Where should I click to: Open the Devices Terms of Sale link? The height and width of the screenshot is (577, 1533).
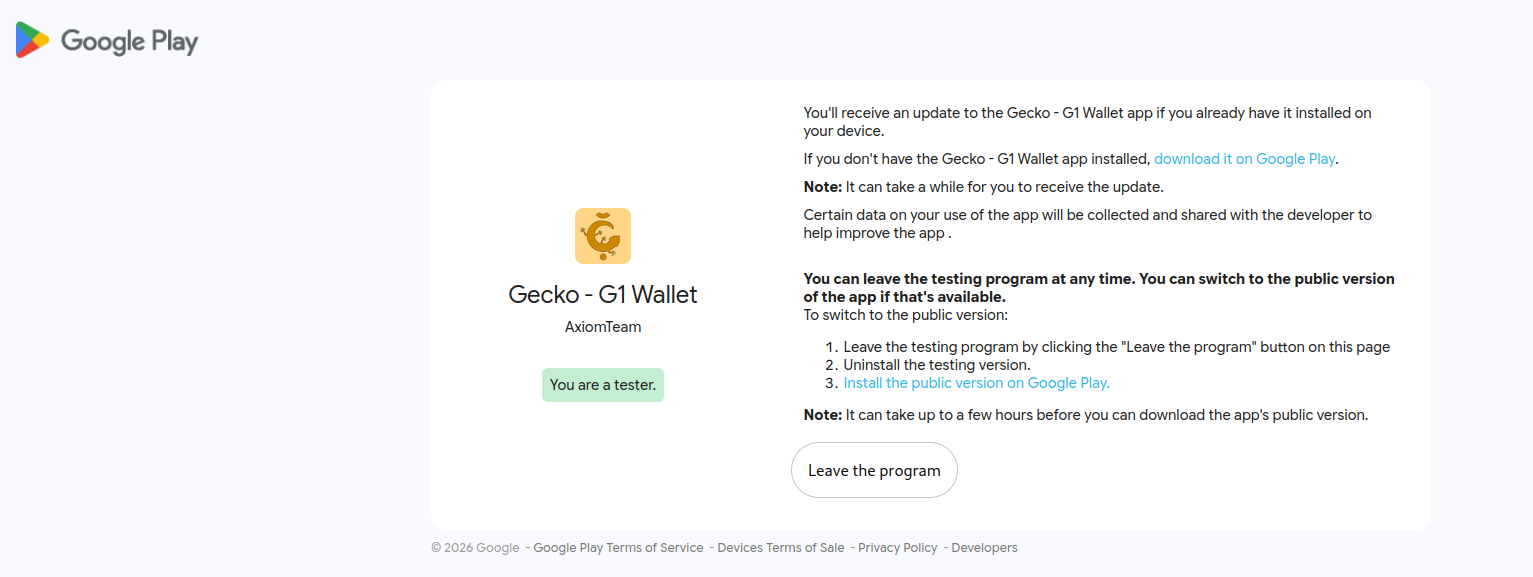pos(780,548)
